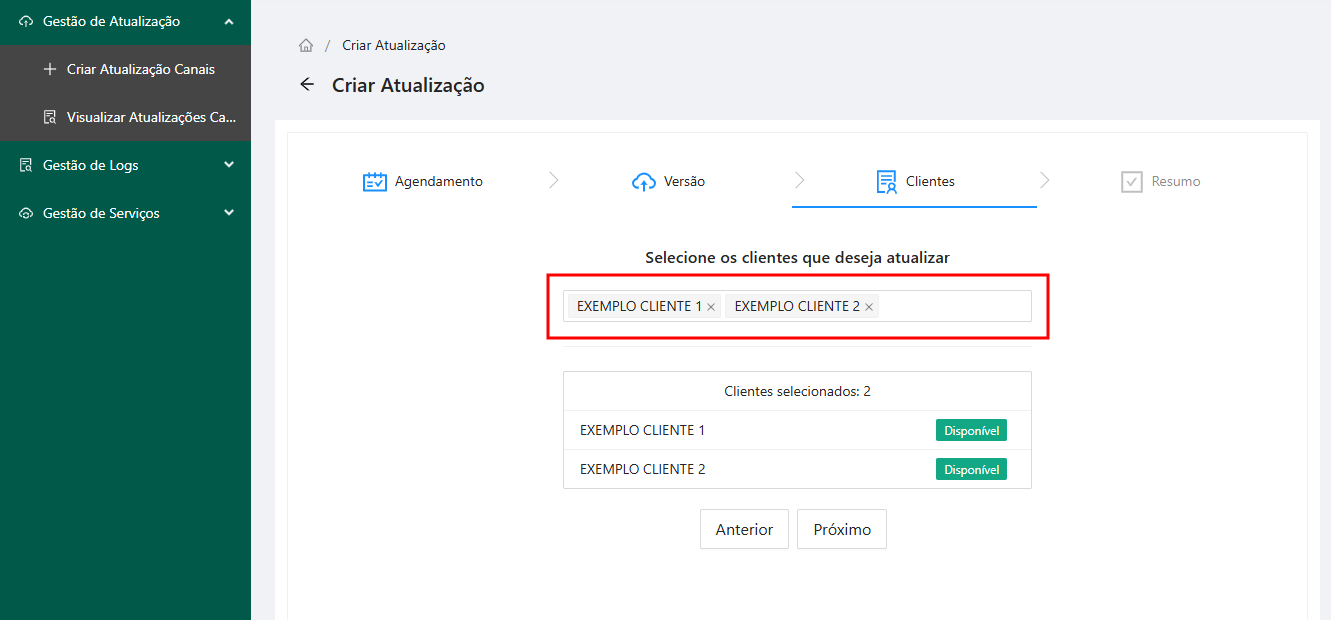Click the Gestão de Serviços sidebar icon

coord(26,213)
